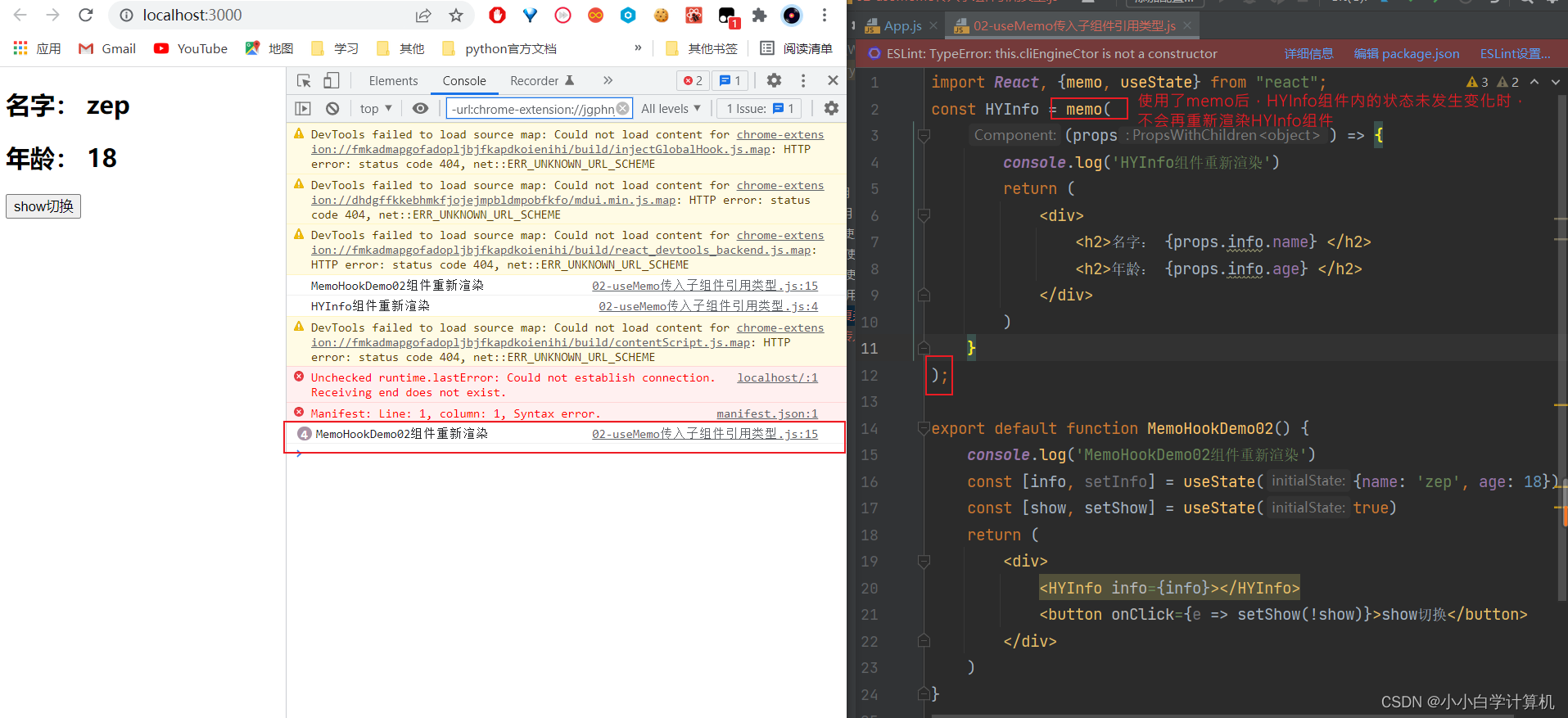This screenshot has width=1568, height=718.
Task: Close the App.js editor tab
Action: coord(933,26)
